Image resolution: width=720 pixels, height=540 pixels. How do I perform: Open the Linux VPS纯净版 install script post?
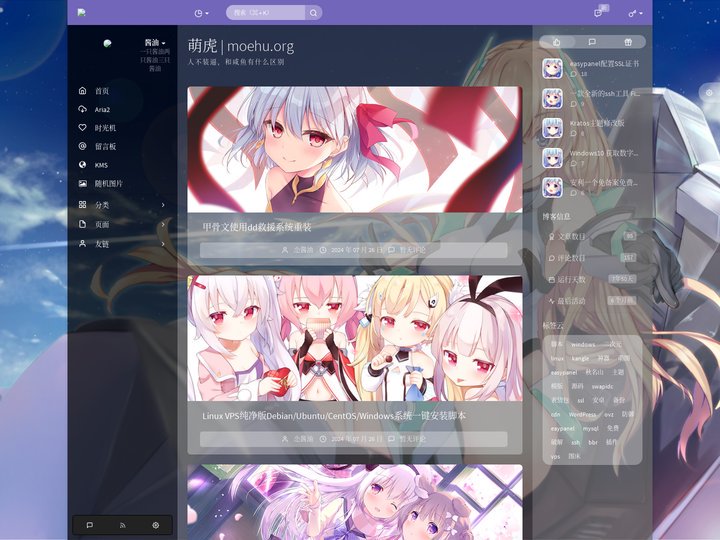tap(334, 416)
